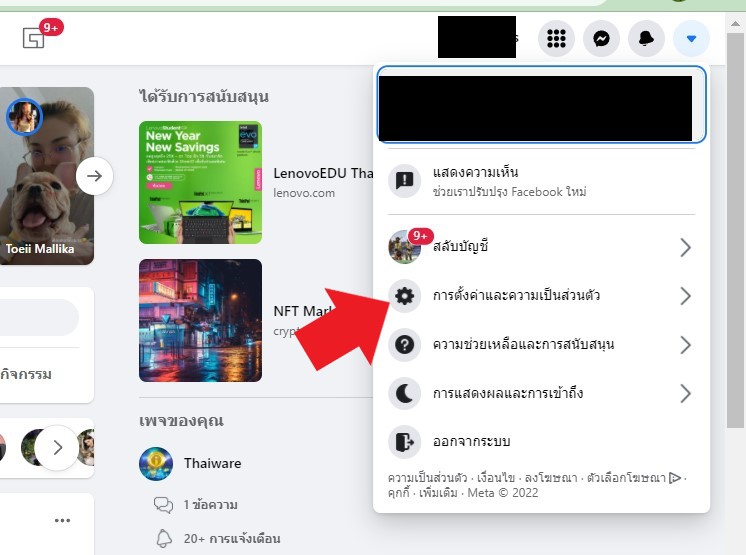Open การแสดงผลและการเข้าถึง menu item
This screenshot has width=746, height=555.
pos(541,394)
